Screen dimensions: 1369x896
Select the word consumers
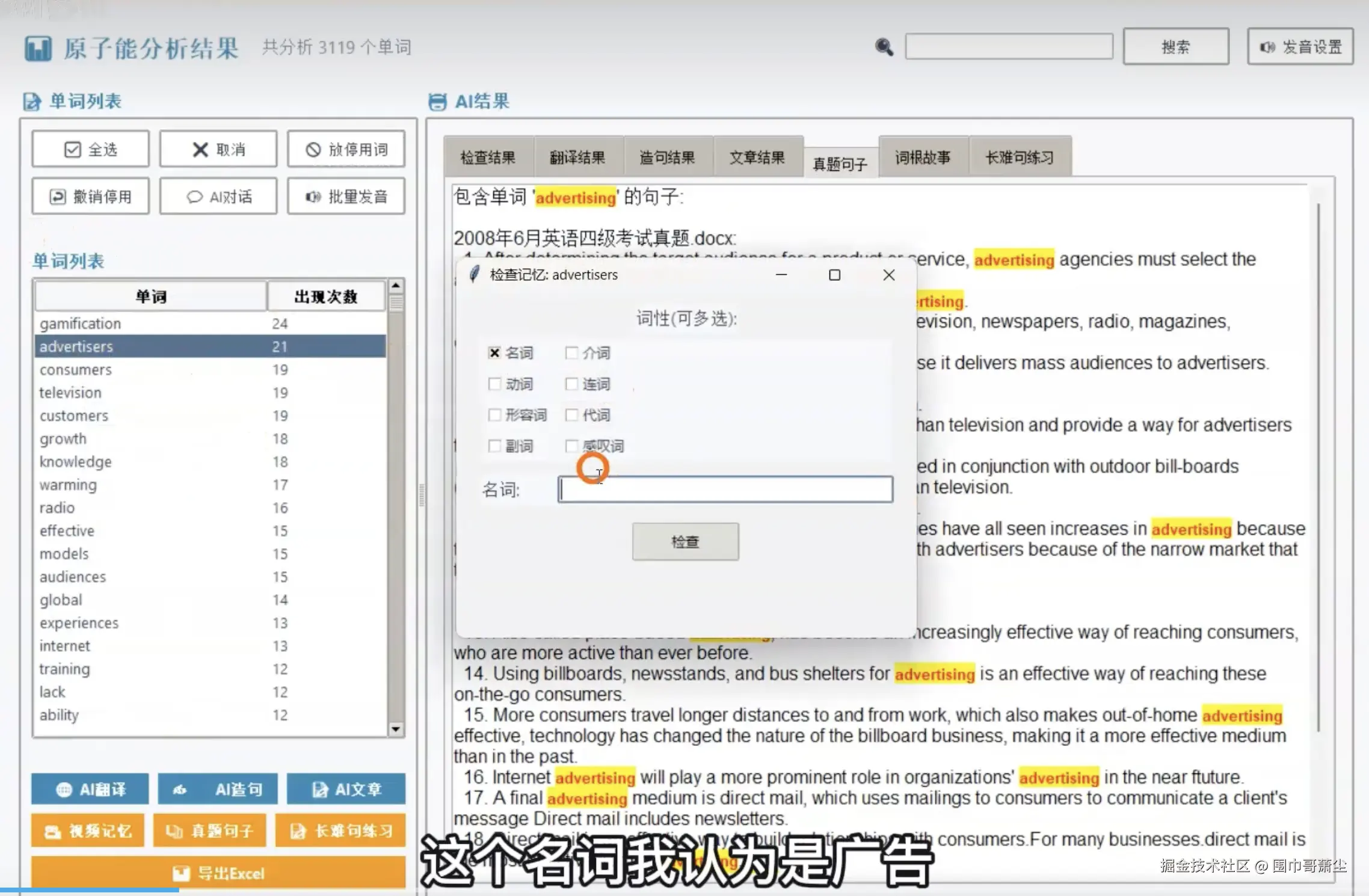coord(211,369)
